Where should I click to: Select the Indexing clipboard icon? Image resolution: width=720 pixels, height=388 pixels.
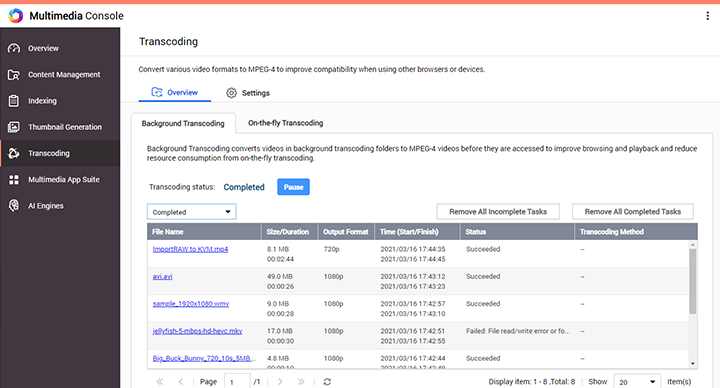click(x=14, y=101)
